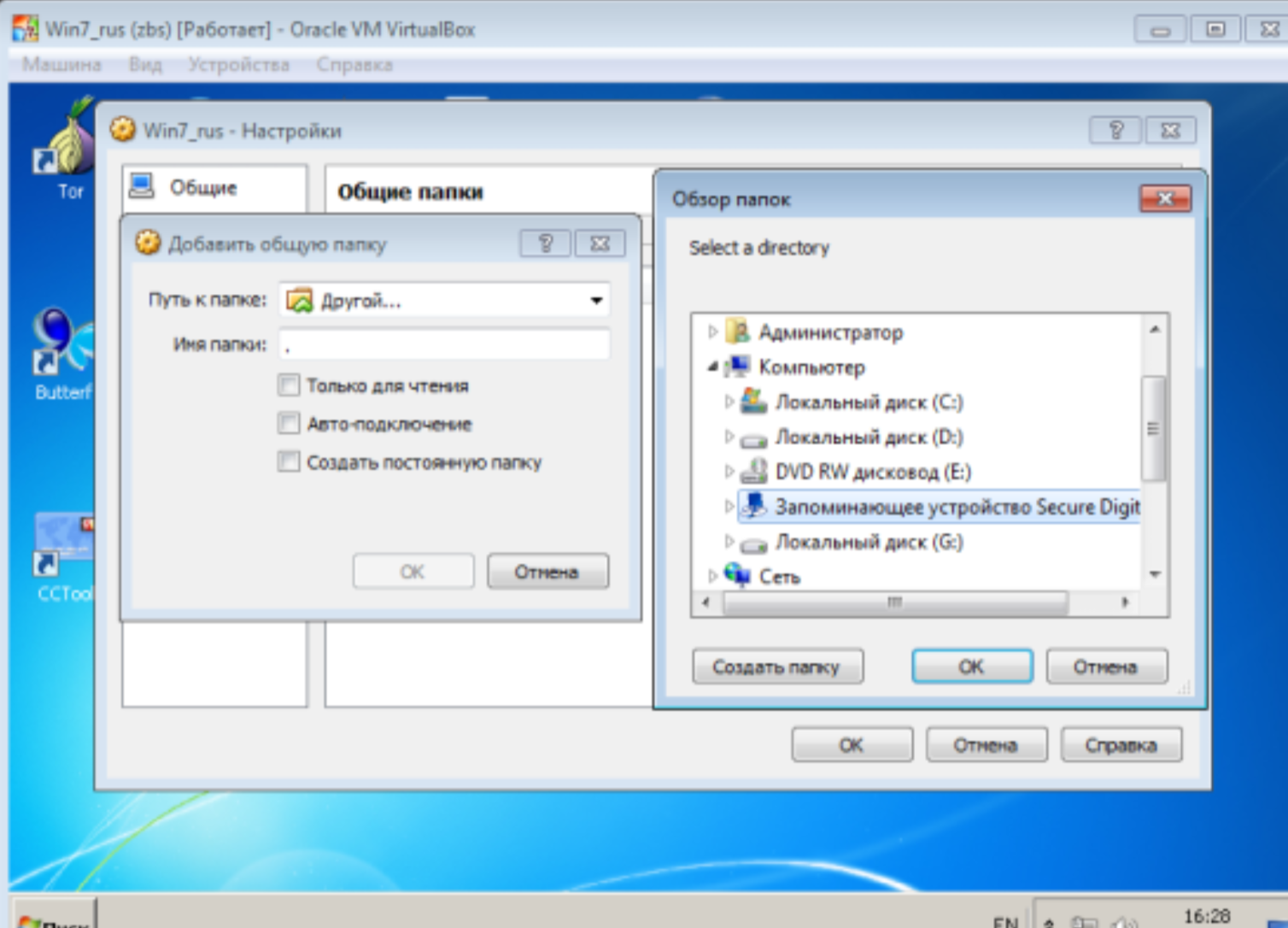Expand Локальный диск (G:) node
Screen dimensions: 1288x928
coord(729,541)
